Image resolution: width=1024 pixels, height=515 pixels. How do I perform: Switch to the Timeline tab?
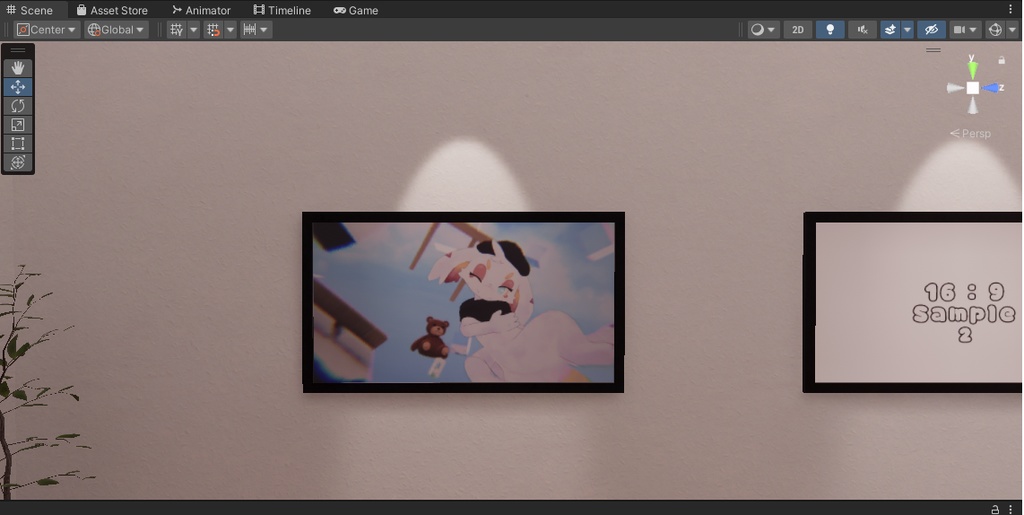[282, 10]
